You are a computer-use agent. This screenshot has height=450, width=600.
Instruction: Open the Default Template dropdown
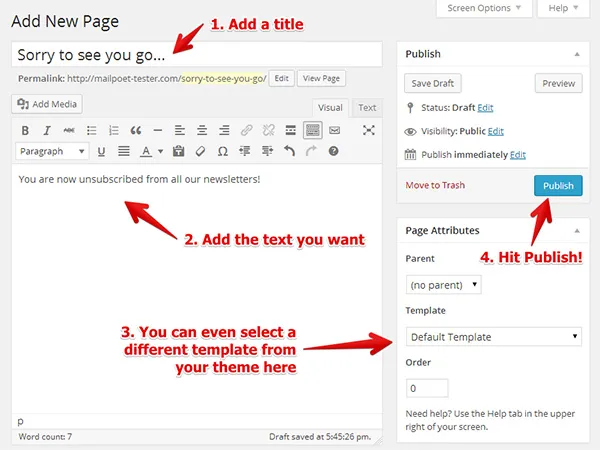[x=493, y=337]
